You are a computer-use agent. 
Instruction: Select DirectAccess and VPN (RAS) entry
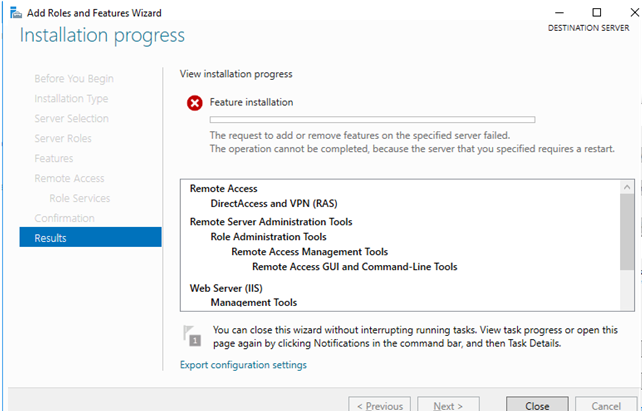tap(274, 203)
